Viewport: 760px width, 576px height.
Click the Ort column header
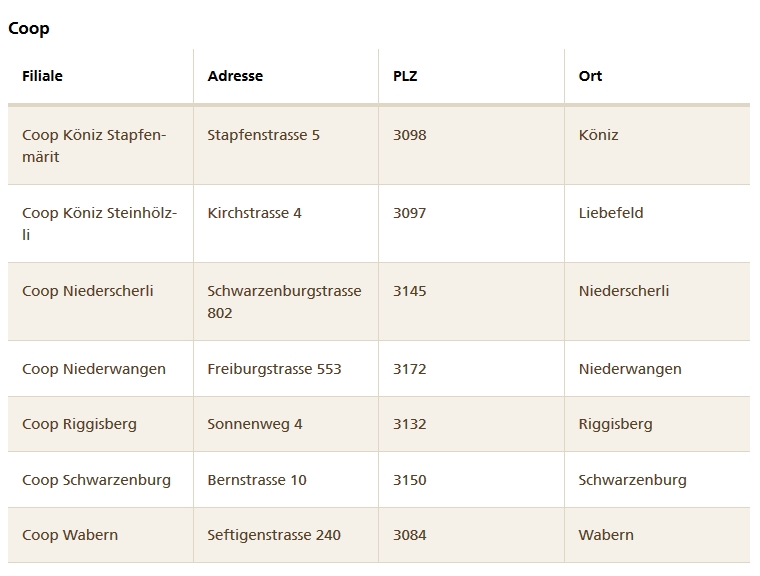point(590,76)
